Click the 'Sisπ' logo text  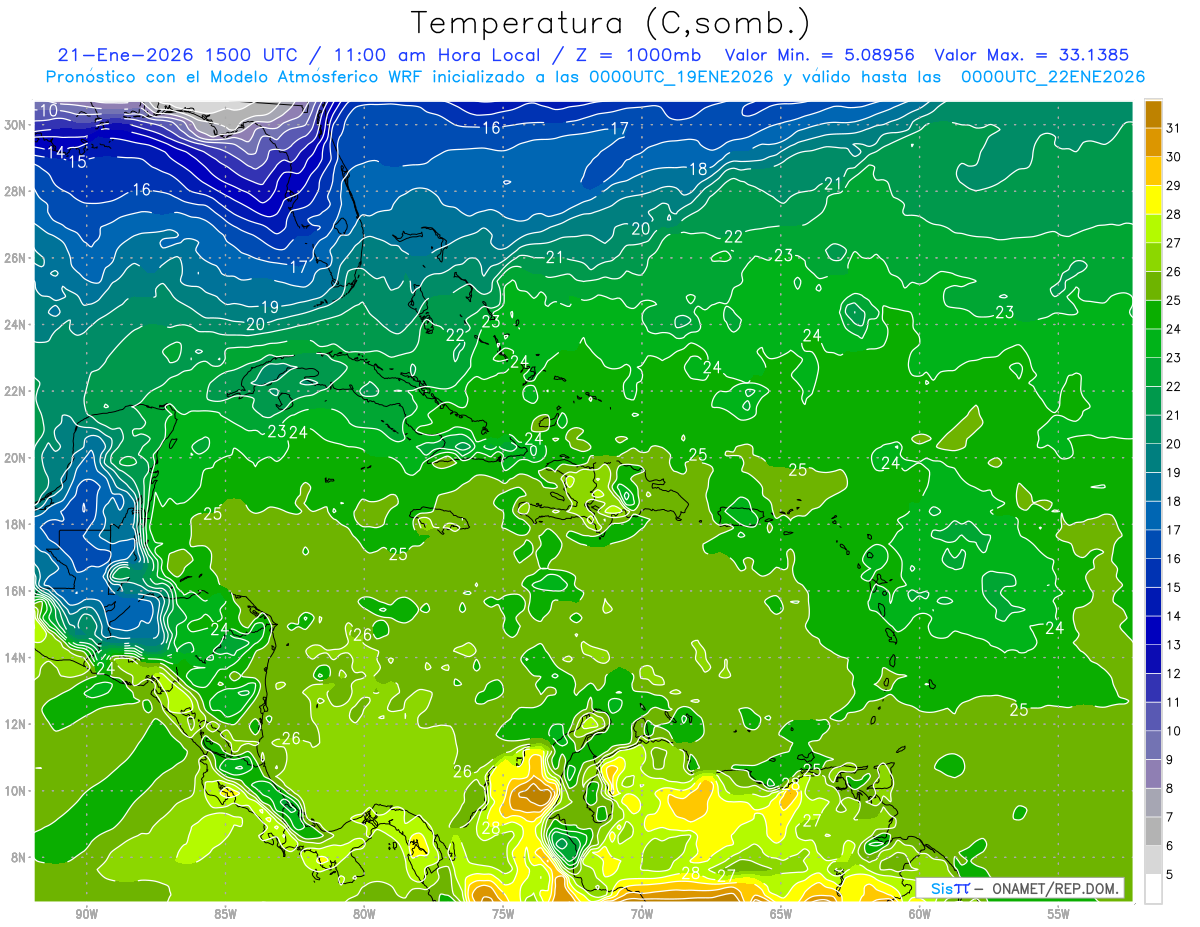pyautogui.click(x=950, y=888)
